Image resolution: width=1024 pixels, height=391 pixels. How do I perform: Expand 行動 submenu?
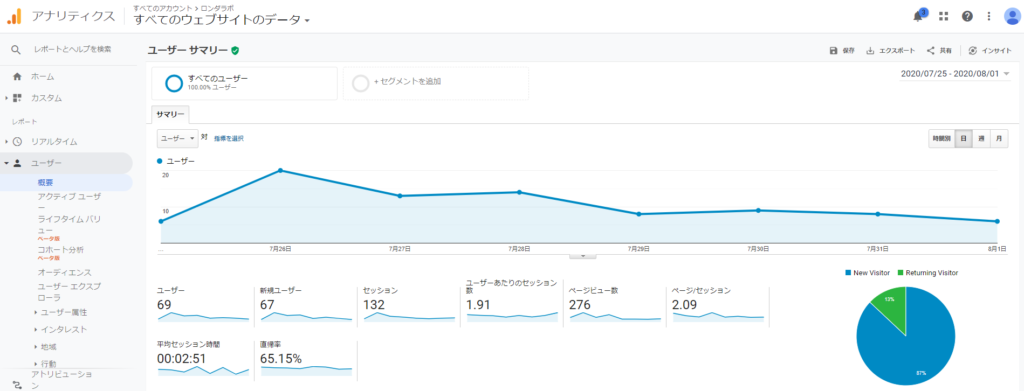(45, 364)
